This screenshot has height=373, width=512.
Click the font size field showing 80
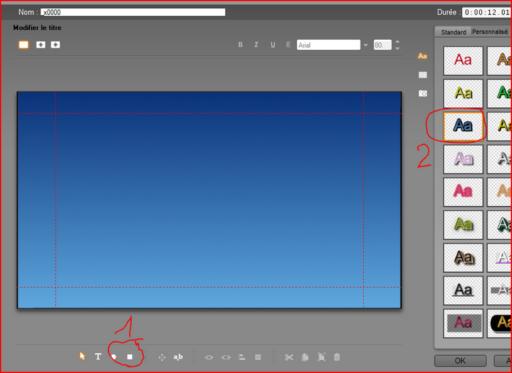[382, 45]
